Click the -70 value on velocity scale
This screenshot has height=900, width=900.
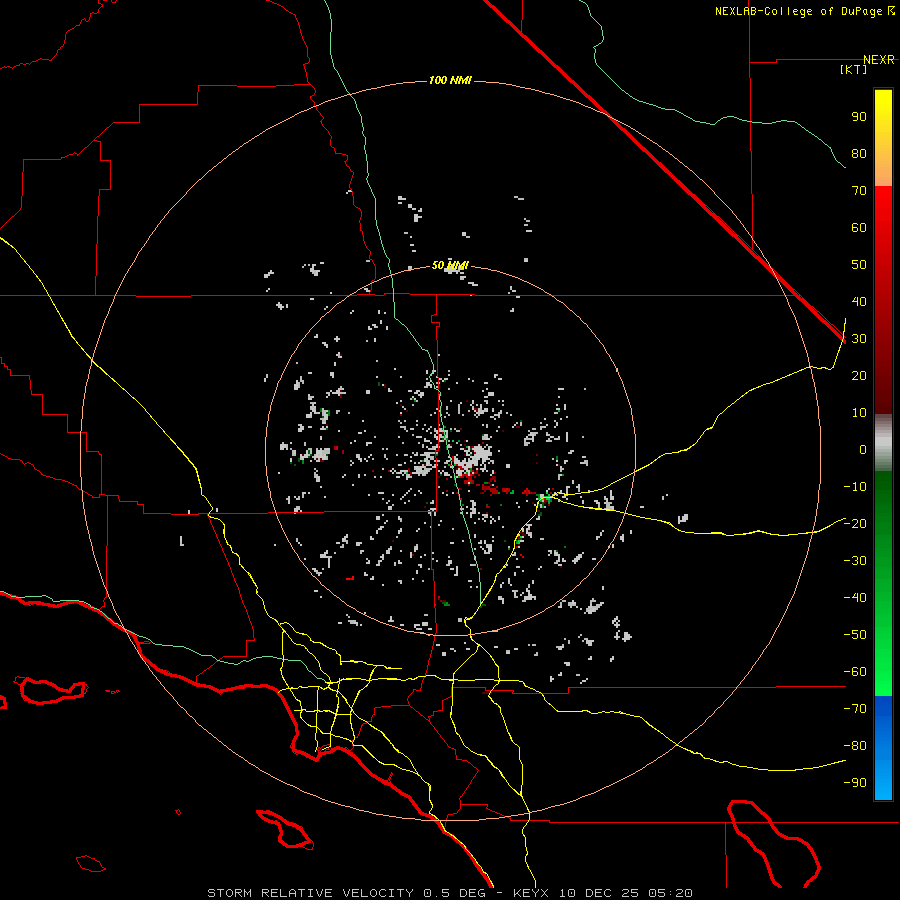coord(855,708)
